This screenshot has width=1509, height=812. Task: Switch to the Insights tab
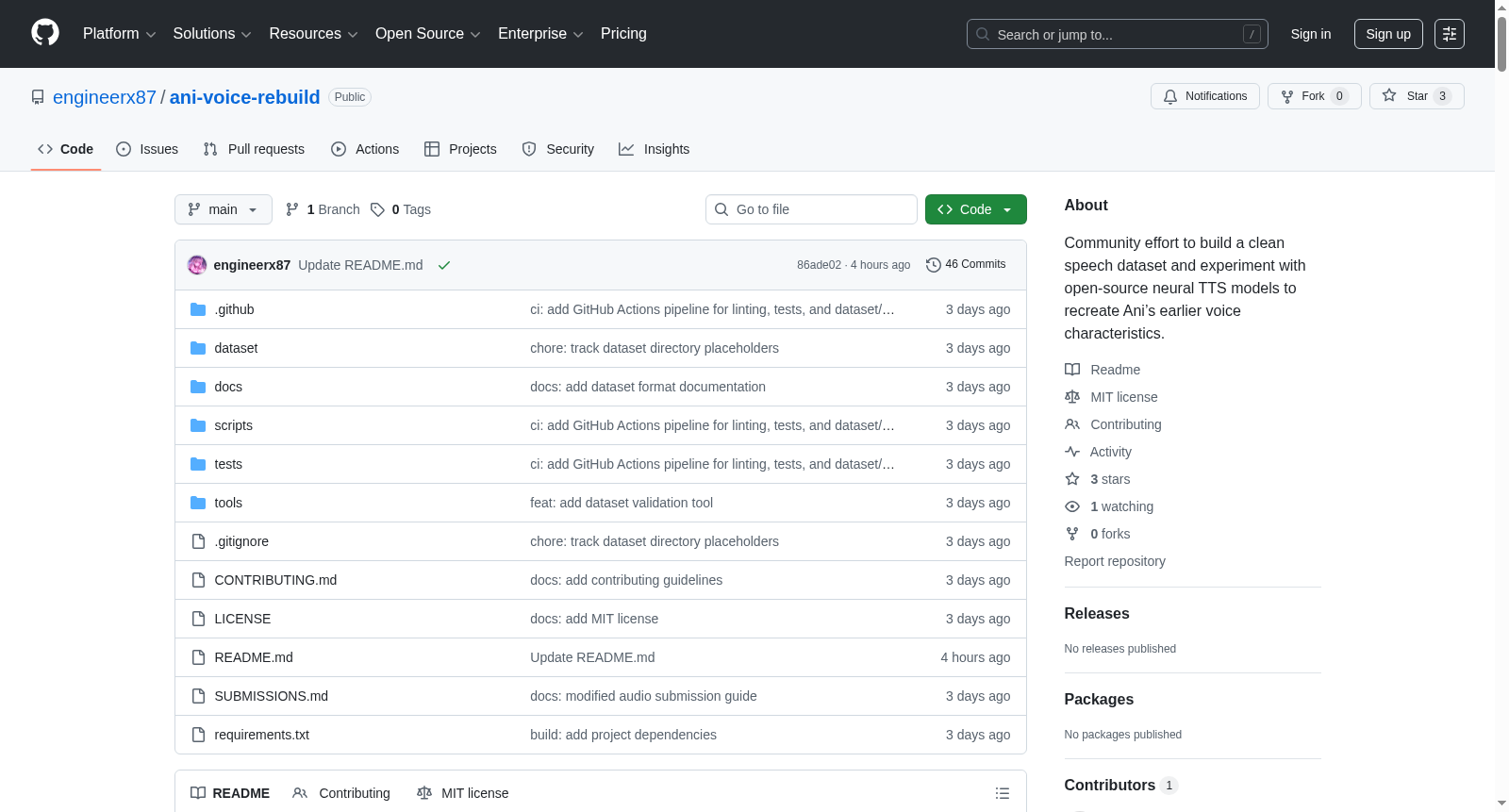tap(655, 149)
